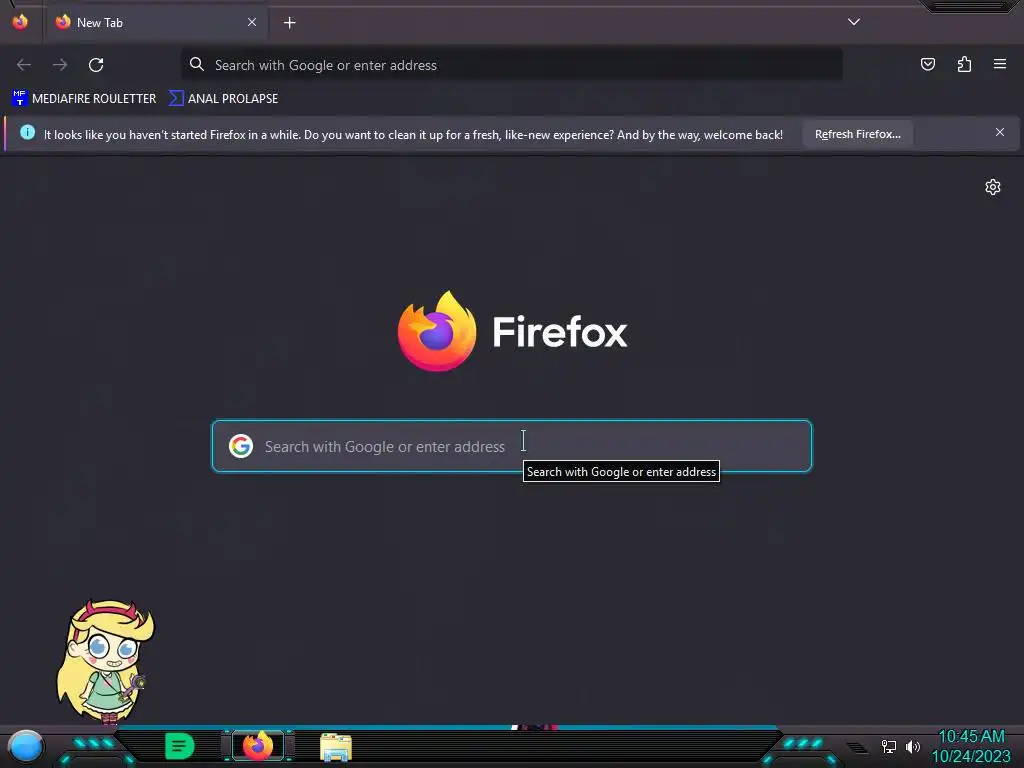Reload the current page
Viewport: 1024px width, 768px height.
coord(96,65)
